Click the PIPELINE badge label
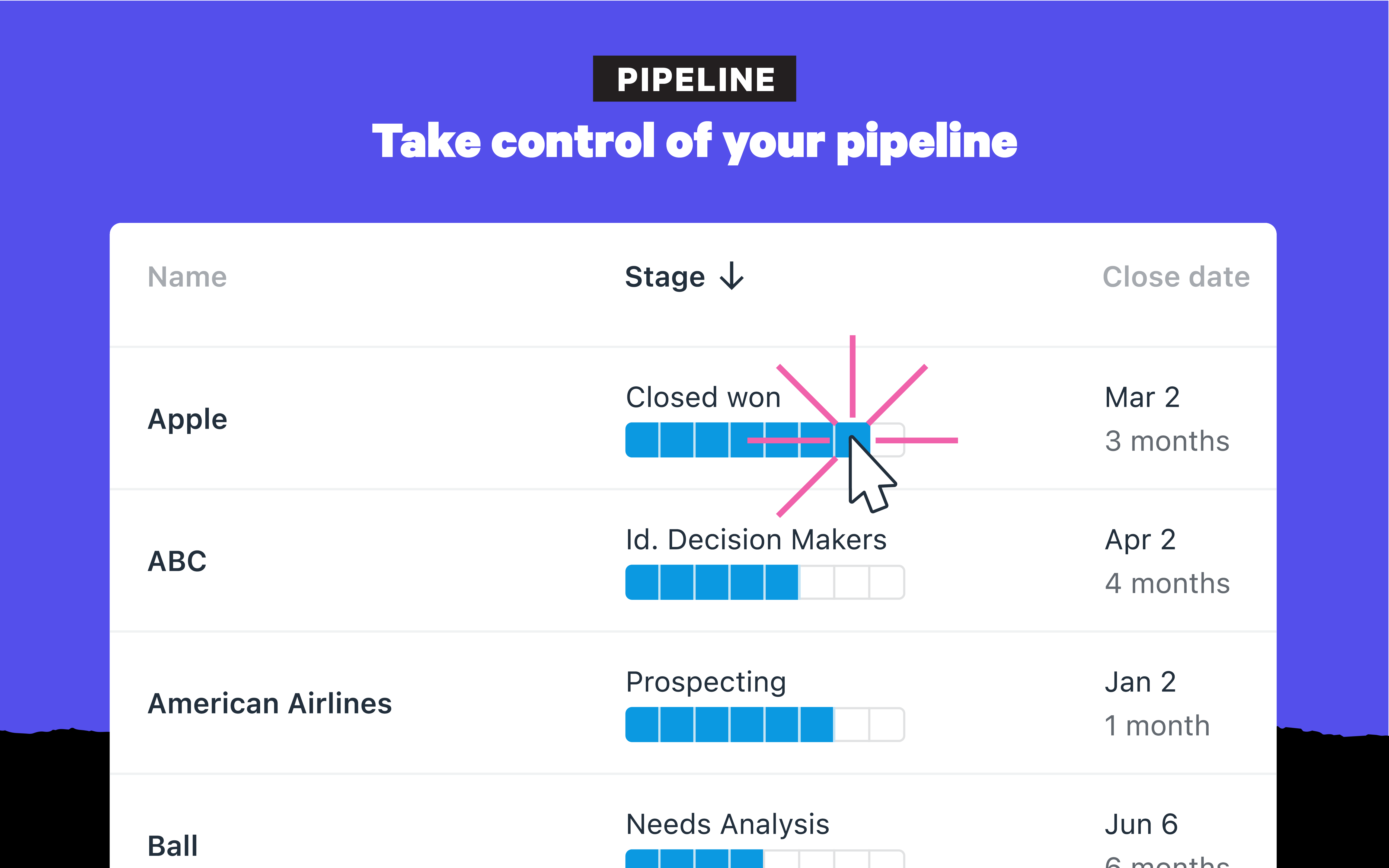Screen dimensions: 1389x868 (x=694, y=79)
